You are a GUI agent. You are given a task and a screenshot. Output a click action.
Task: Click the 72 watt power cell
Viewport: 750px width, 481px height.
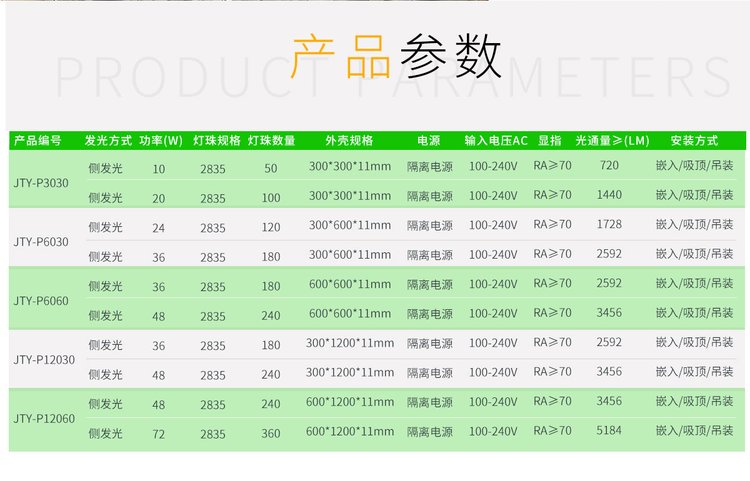[159, 433]
